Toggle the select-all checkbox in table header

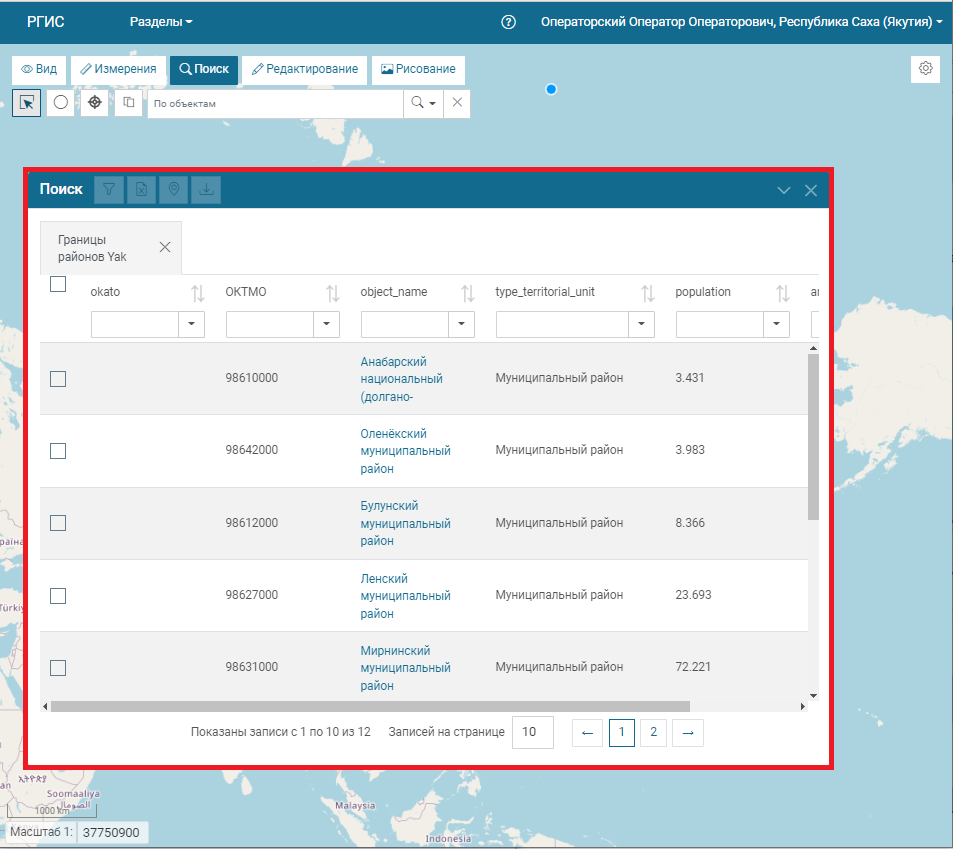[58, 285]
